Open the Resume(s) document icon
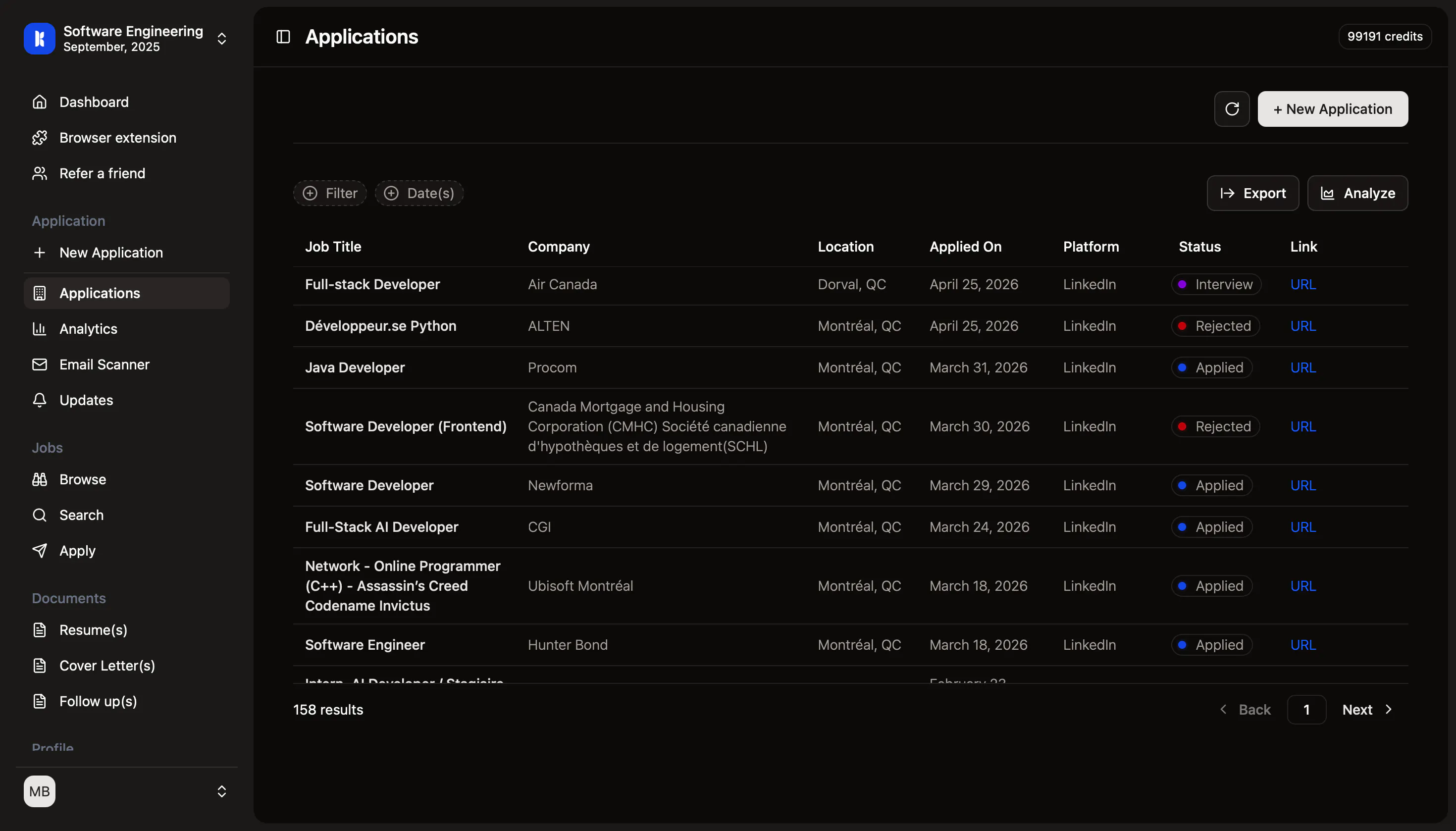1456x831 pixels. pos(40,629)
